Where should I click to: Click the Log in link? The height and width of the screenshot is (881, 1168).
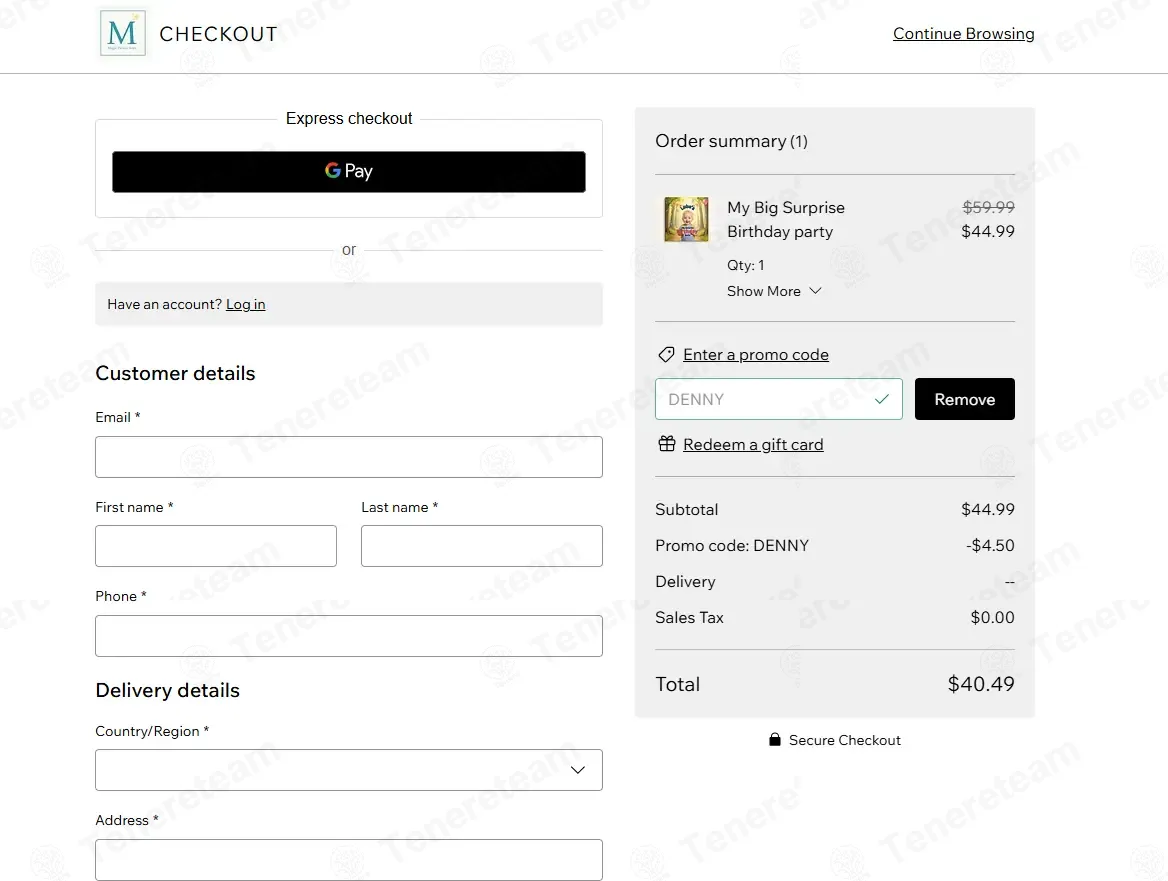click(x=246, y=304)
